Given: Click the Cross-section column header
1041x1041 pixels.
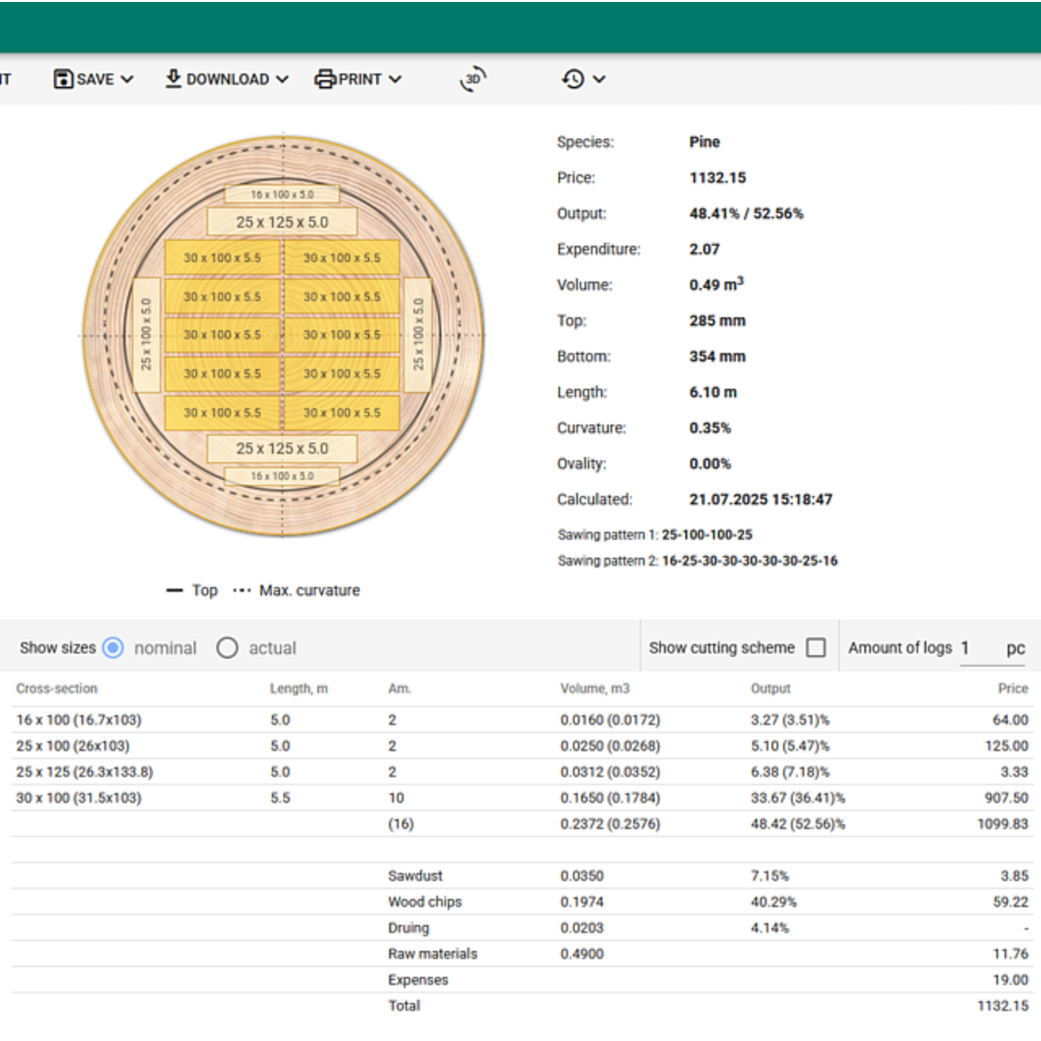Looking at the screenshot, I should point(57,689).
